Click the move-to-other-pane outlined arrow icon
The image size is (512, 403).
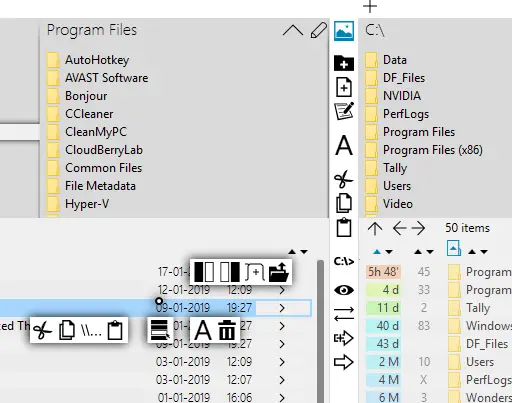(344, 362)
